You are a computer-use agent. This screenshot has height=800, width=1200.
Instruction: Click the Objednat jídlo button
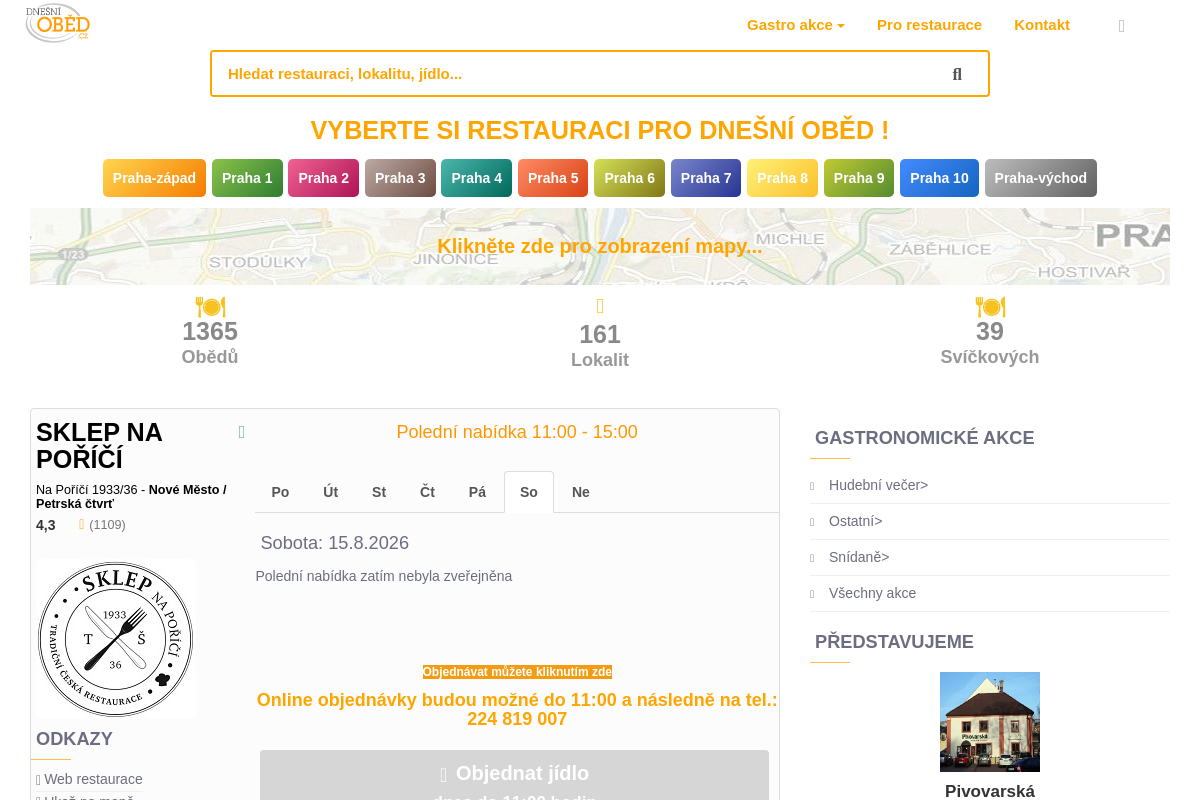pos(514,776)
